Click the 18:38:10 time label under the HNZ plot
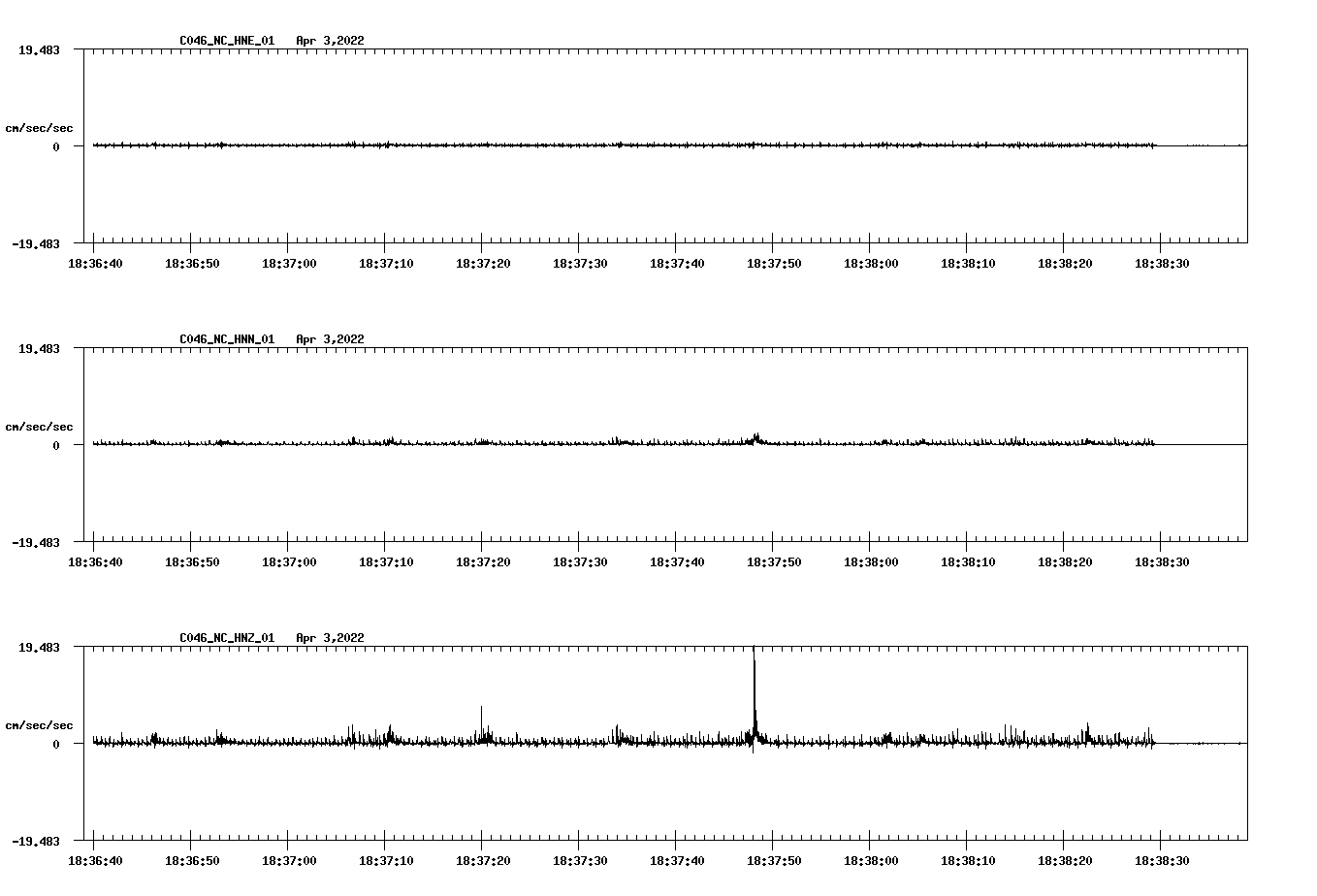Image resolution: width=1317 pixels, height=896 pixels. 968,861
